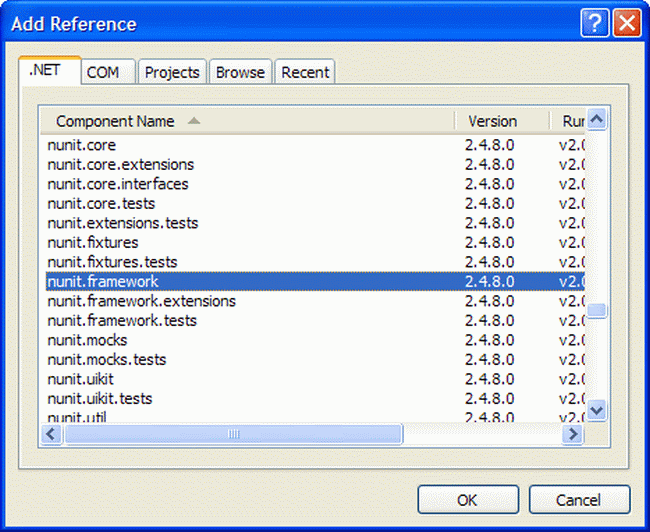
Task: Go to the Browse tab
Action: [240, 72]
